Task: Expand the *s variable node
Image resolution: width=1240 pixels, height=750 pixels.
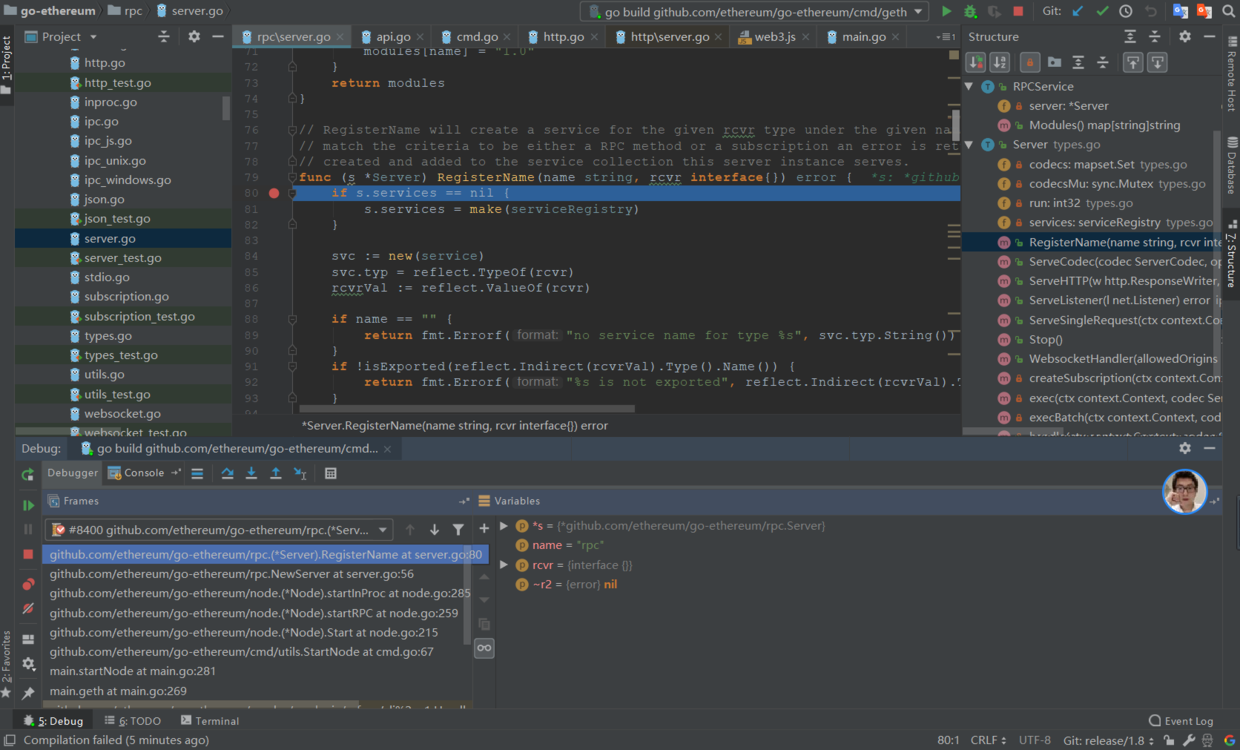Action: point(505,526)
